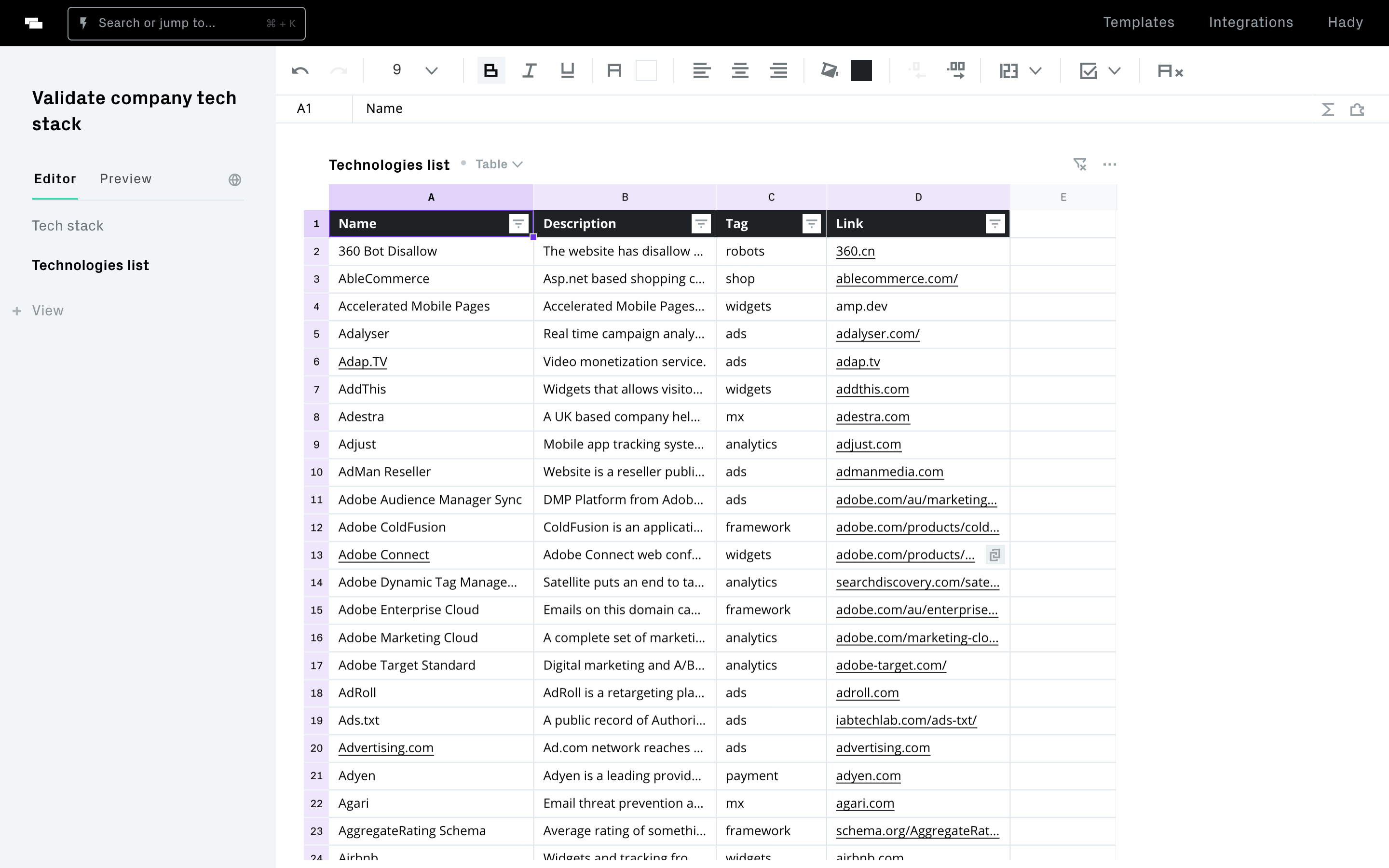
Task: Select Technologies list in the sidebar
Action: tap(91, 265)
